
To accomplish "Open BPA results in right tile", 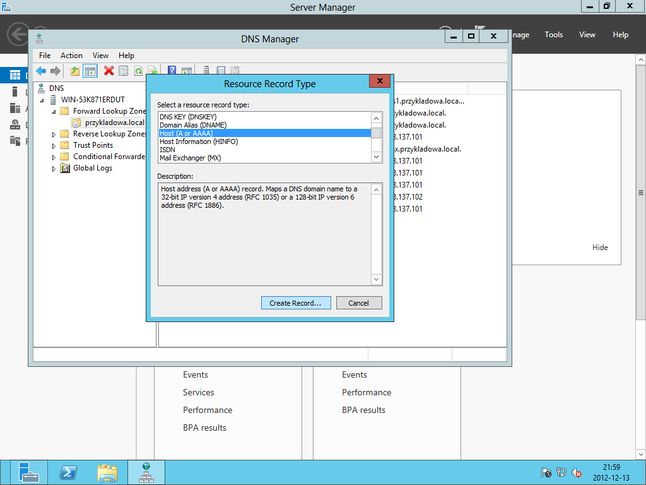I will (363, 410).
